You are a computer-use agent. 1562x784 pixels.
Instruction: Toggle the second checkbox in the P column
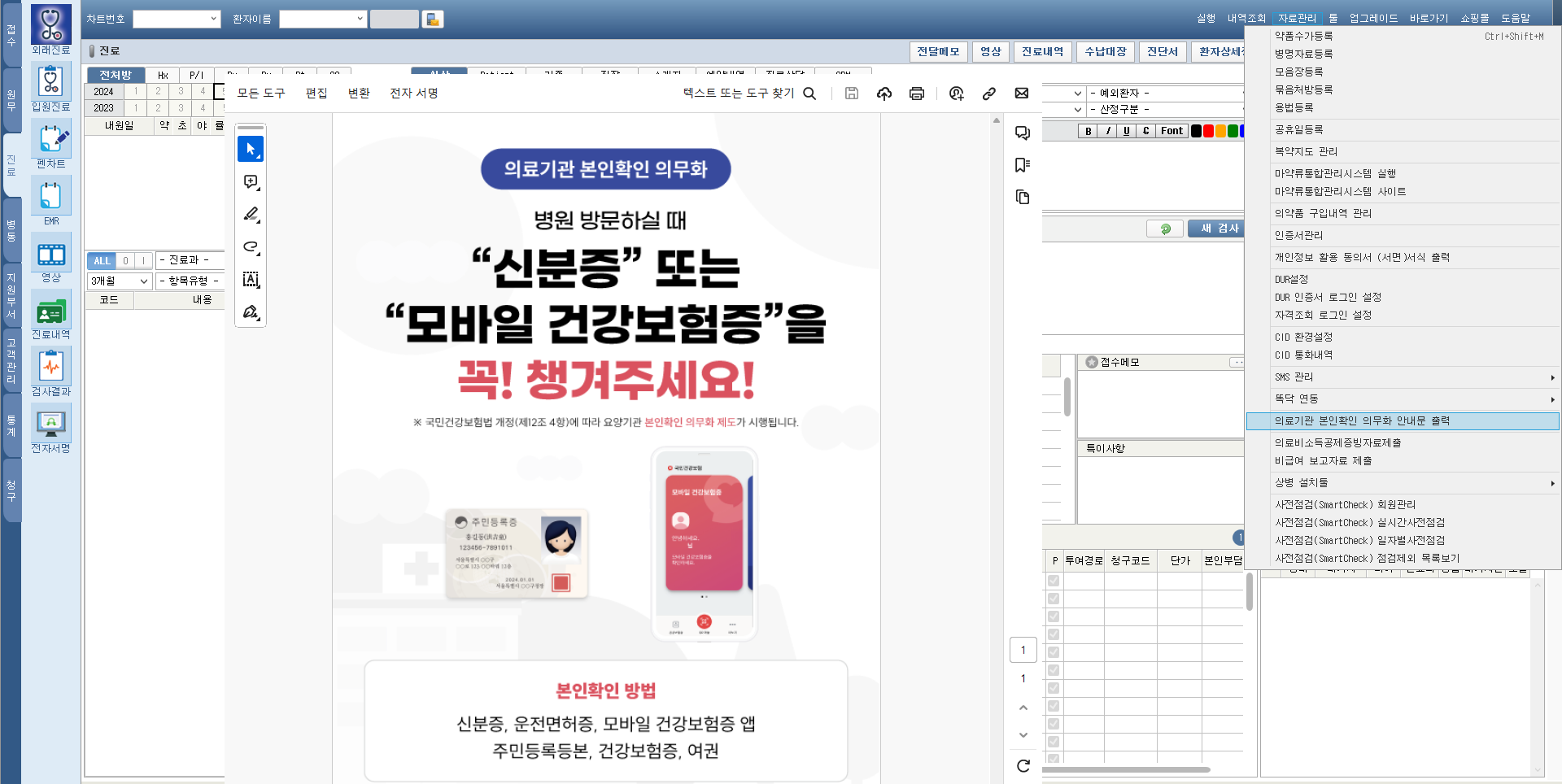click(x=1054, y=599)
